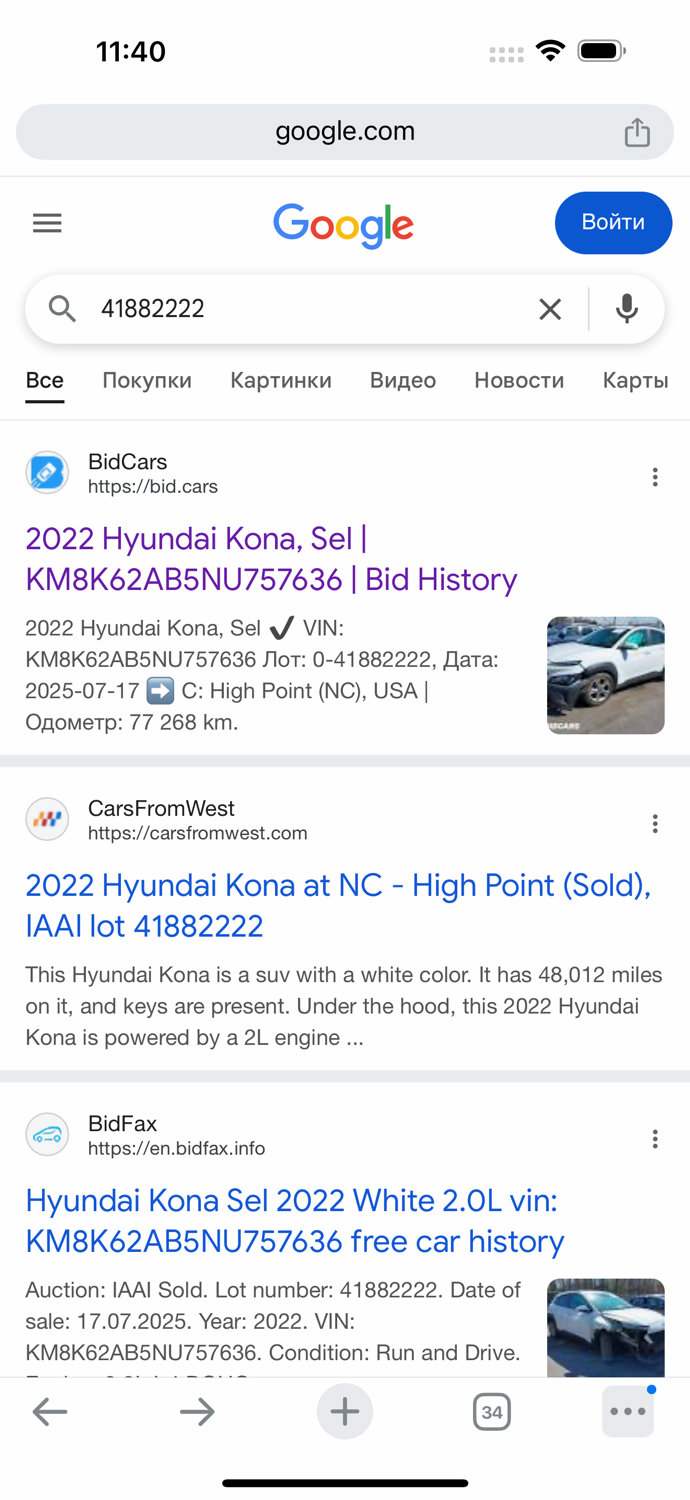The height and width of the screenshot is (1500, 690).
Task: Switch to the Новости tab
Action: (x=519, y=380)
